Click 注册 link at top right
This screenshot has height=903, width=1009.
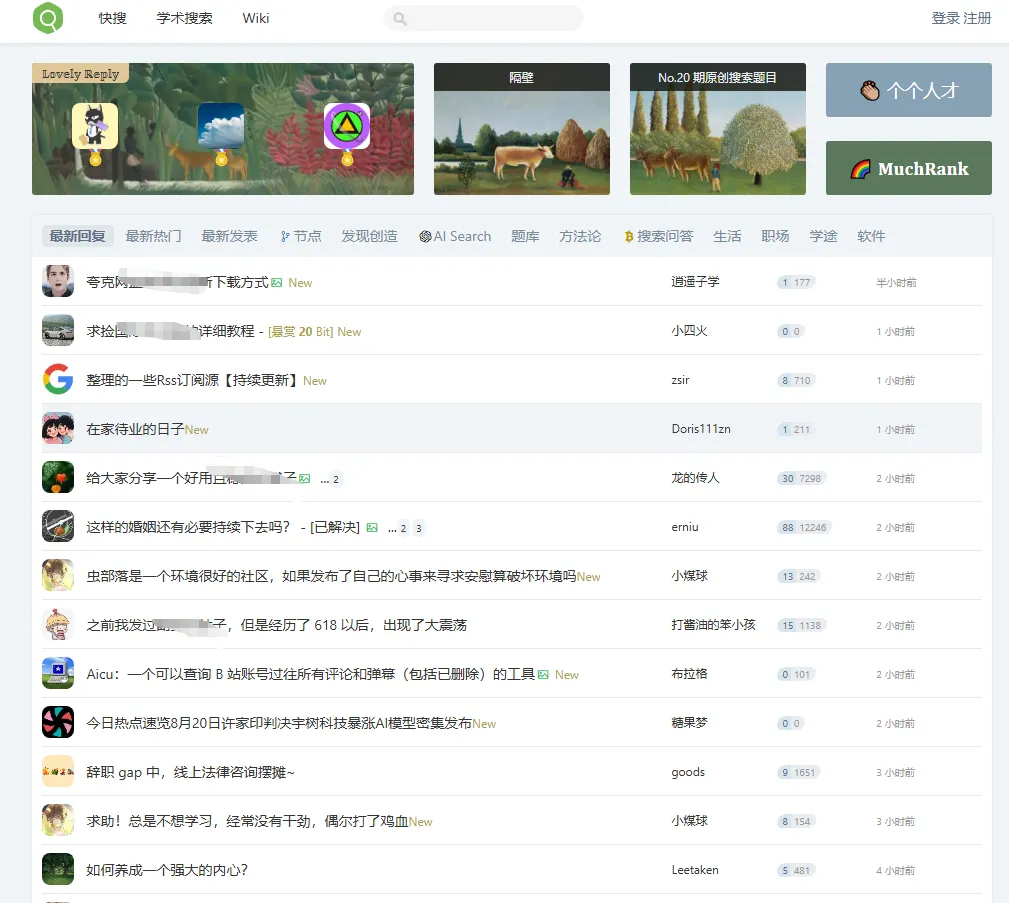(977, 18)
